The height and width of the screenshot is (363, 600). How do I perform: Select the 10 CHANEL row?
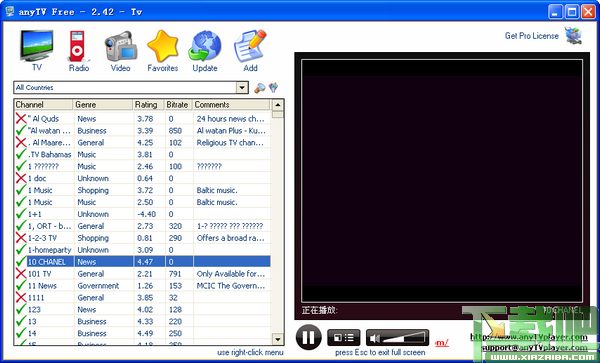pos(142,262)
